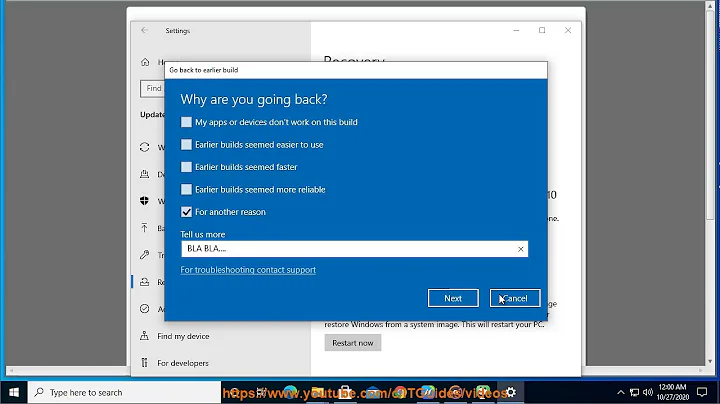Screen dimensions: 720x404
Task: Open volume control tray icon
Action: pos(648,393)
